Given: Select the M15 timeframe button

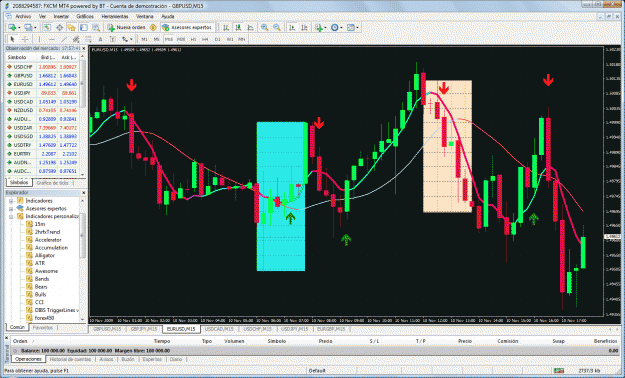Looking at the screenshot, I should coord(169,39).
